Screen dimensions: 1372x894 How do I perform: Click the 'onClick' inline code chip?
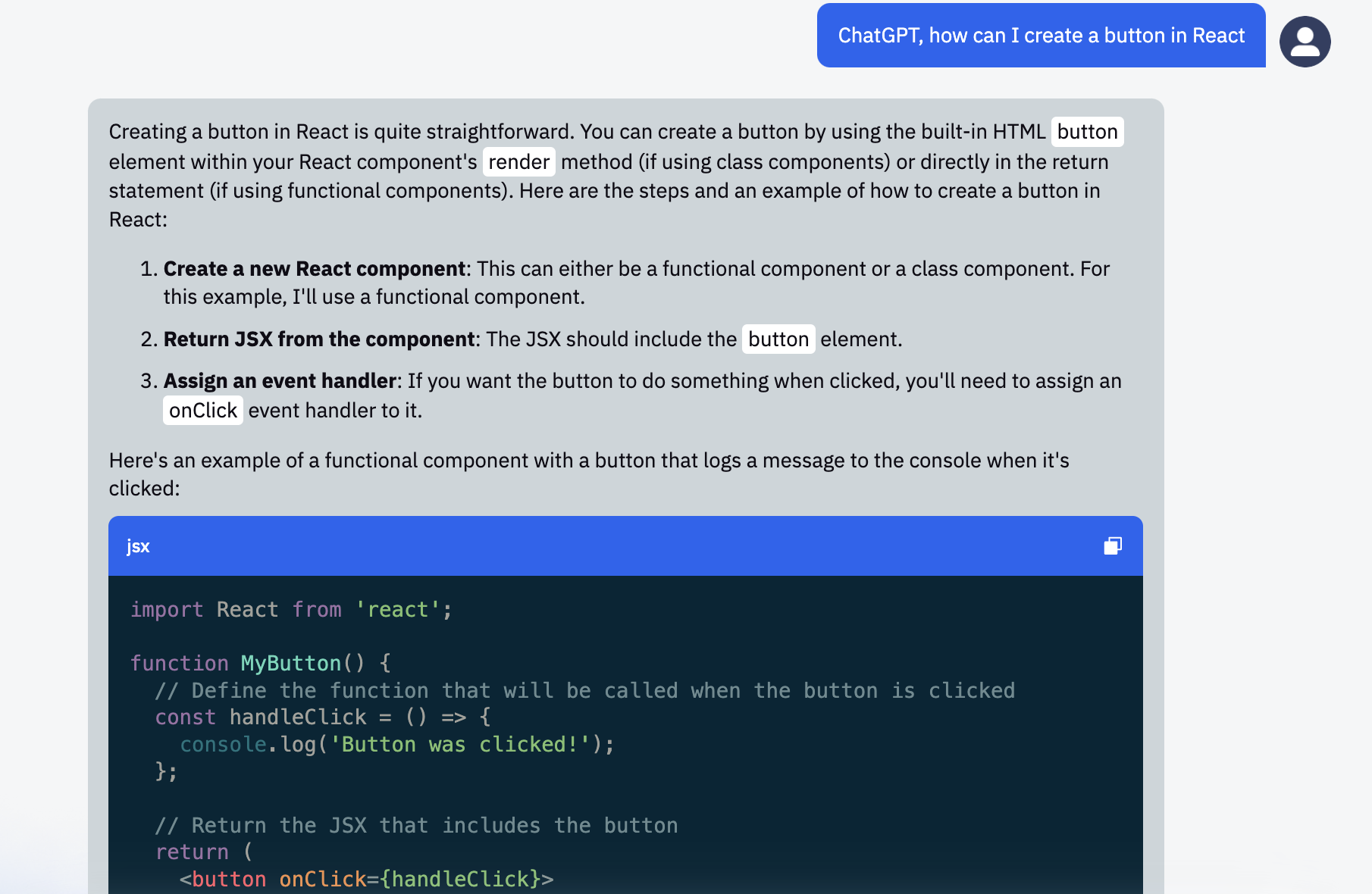point(202,411)
